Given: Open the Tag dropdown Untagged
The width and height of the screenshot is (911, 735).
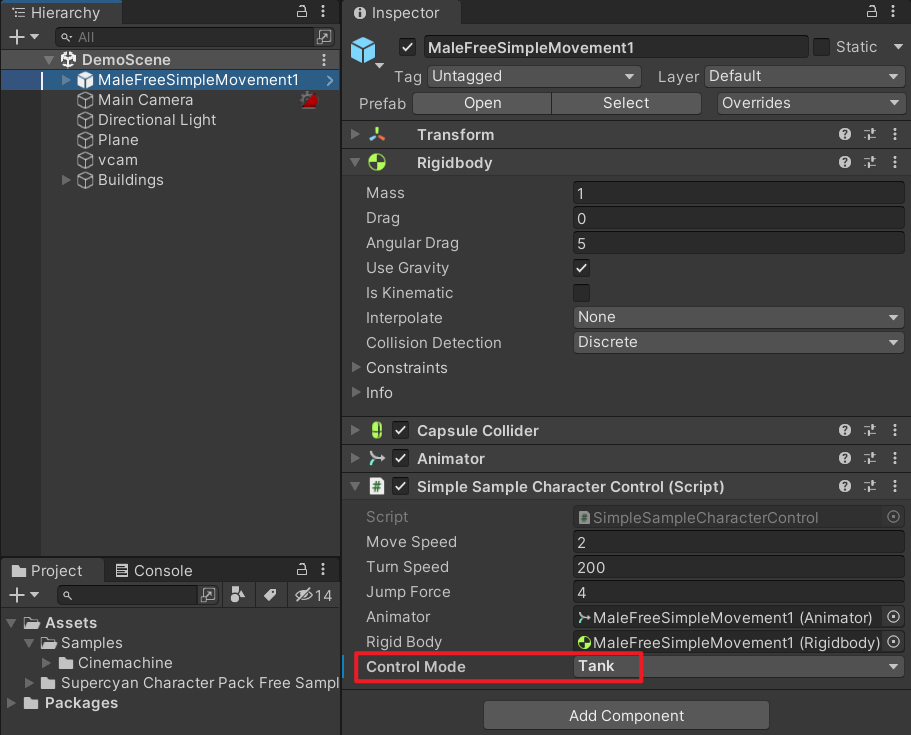Looking at the screenshot, I should click(534, 76).
